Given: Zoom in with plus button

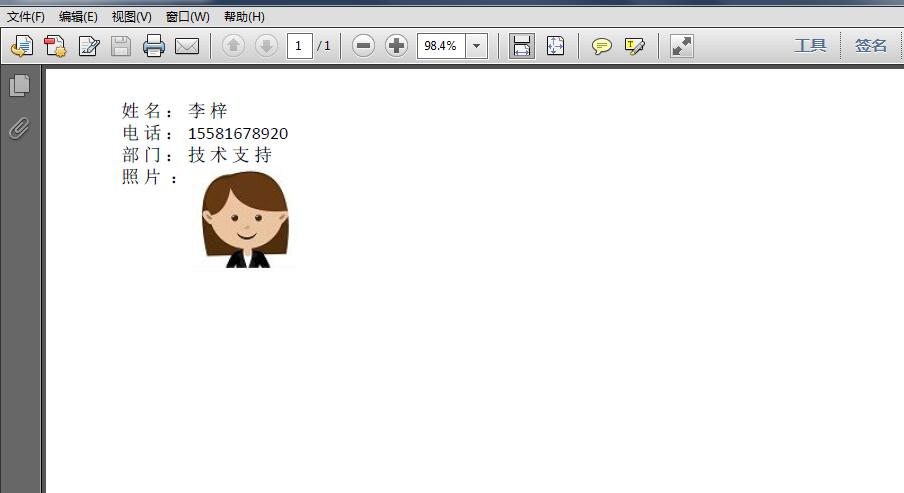Looking at the screenshot, I should pyautogui.click(x=396, y=46).
